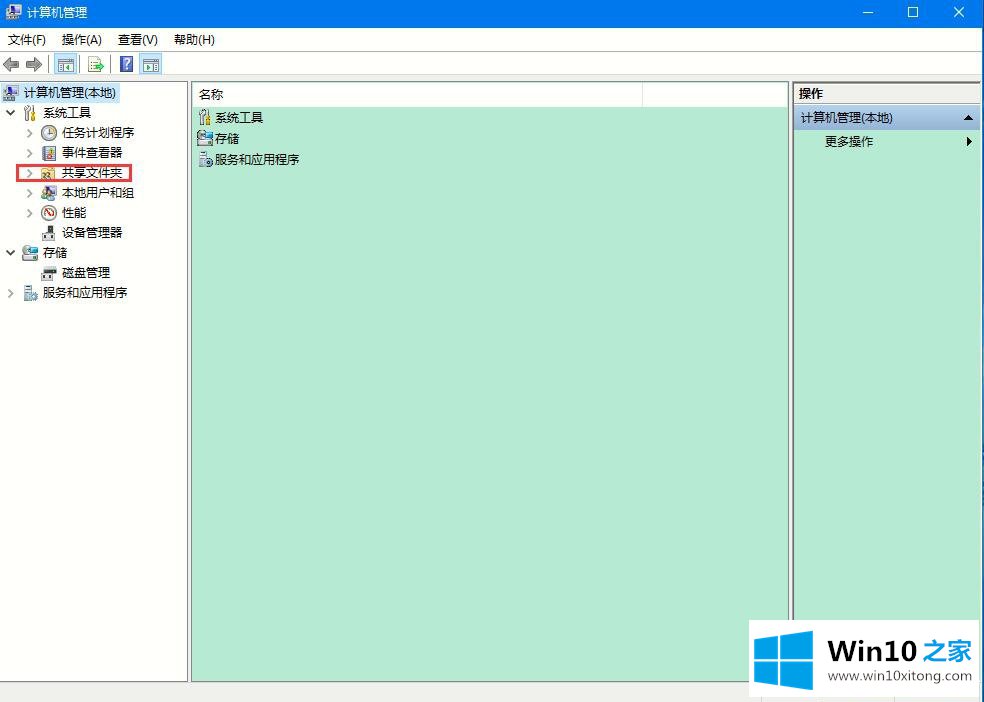Viewport: 984px width, 702px height.
Task: Maximize the 计算机管理 window
Action: coord(913,13)
